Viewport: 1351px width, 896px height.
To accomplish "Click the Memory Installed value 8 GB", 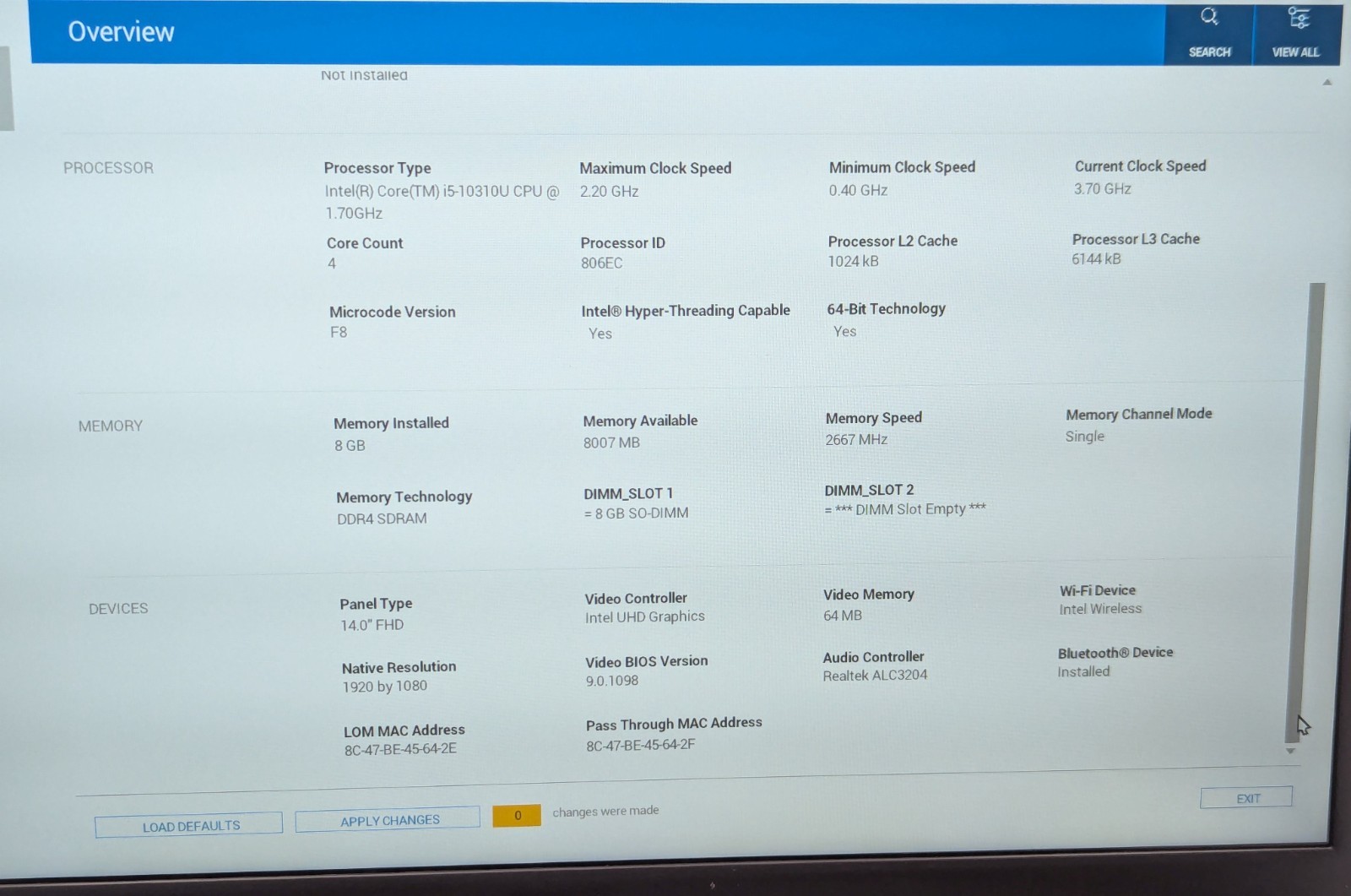I will click(350, 446).
